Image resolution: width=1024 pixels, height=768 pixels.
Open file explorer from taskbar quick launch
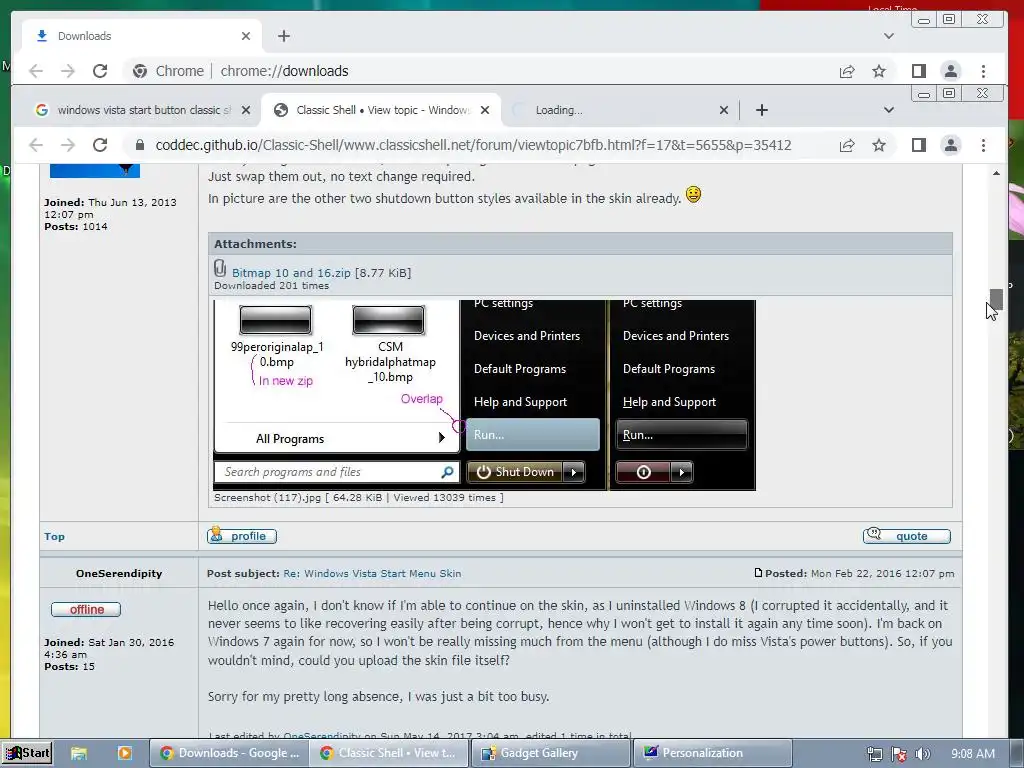coord(78,753)
